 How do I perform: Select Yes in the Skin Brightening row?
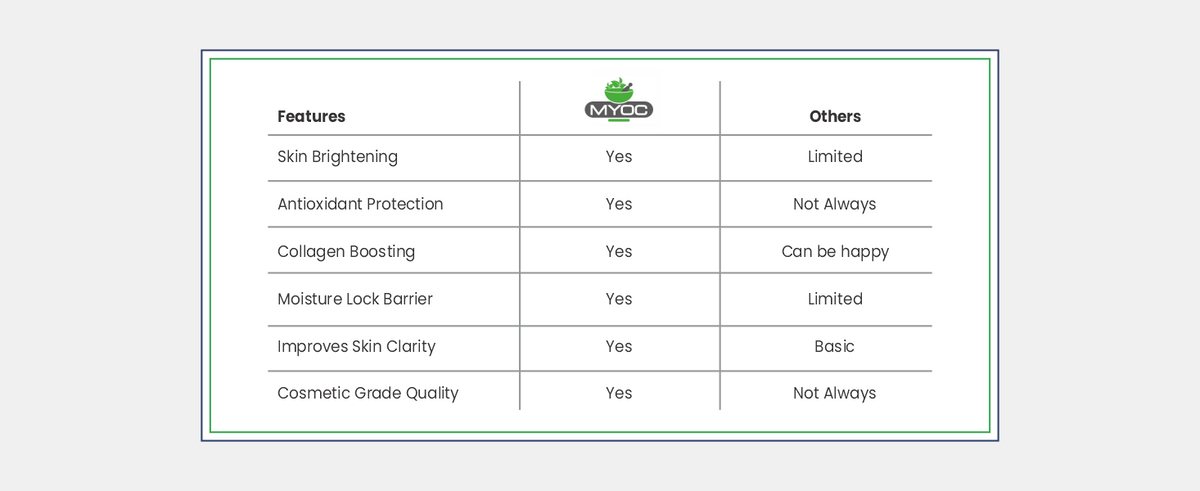tap(619, 157)
